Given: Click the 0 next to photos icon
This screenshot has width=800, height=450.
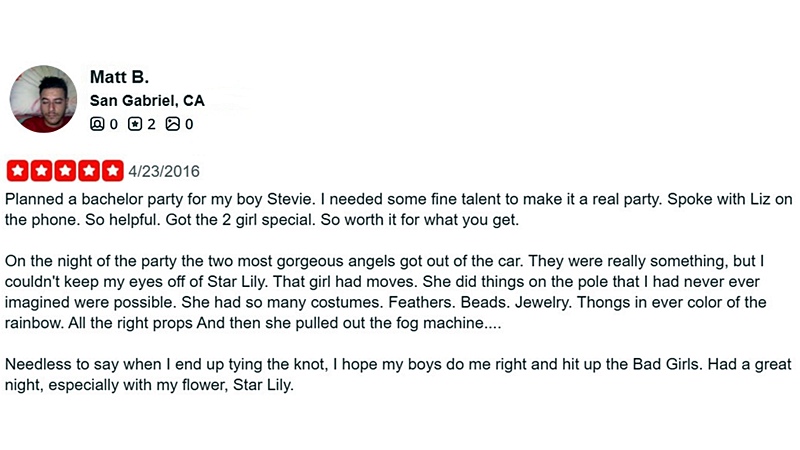Looking at the screenshot, I should point(189,124).
